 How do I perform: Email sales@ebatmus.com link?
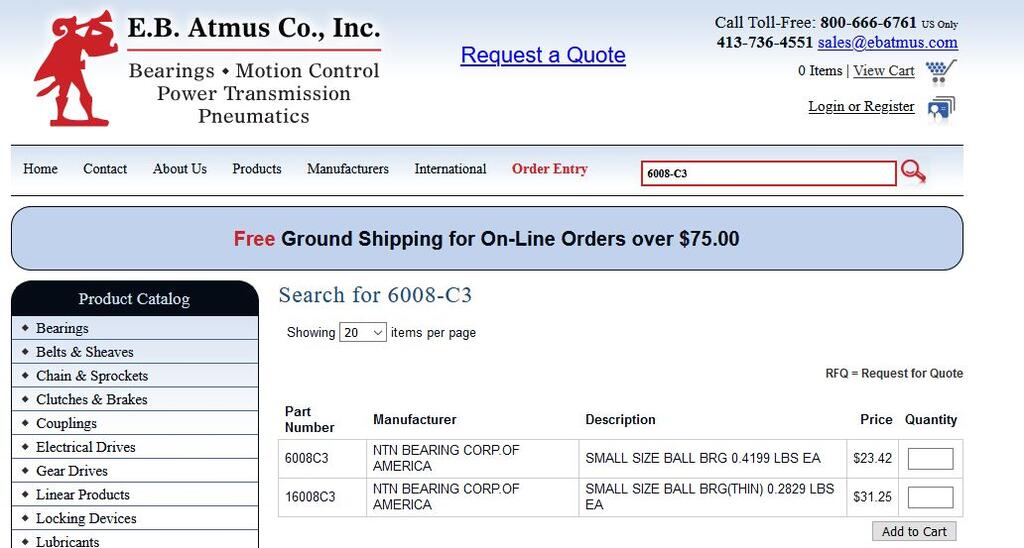(888, 42)
